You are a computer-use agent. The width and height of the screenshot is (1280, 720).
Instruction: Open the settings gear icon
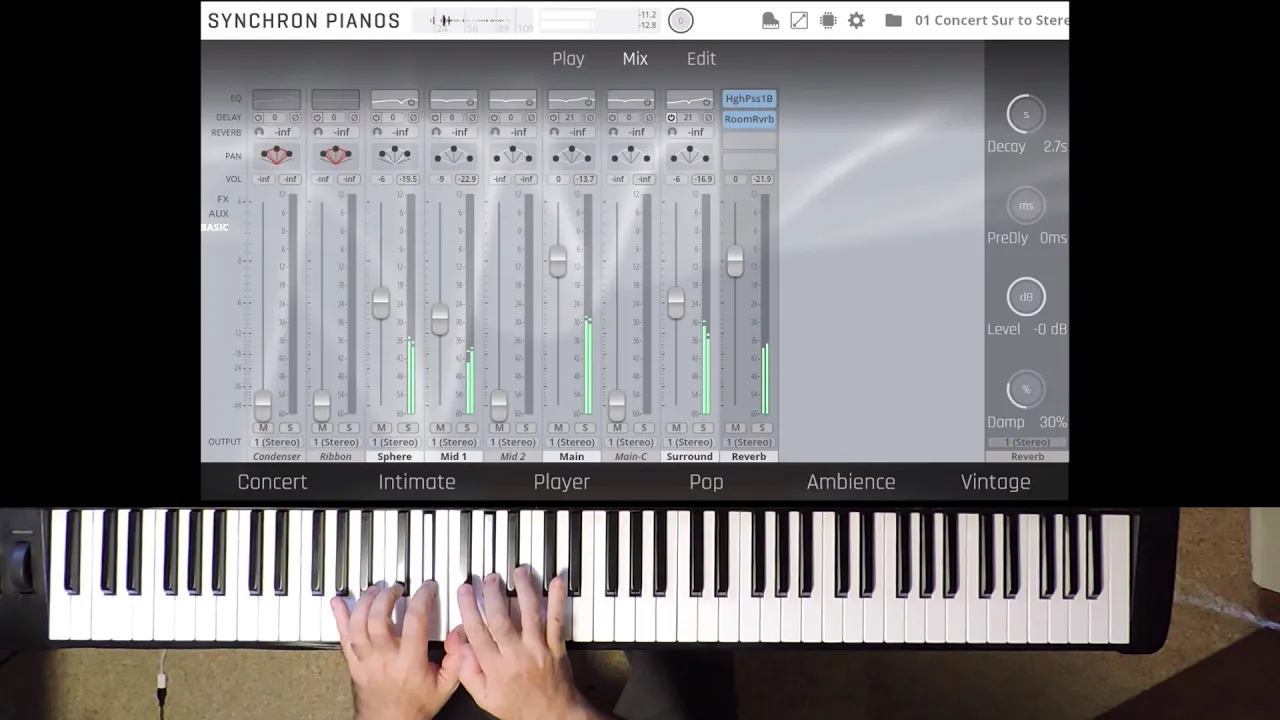856,20
